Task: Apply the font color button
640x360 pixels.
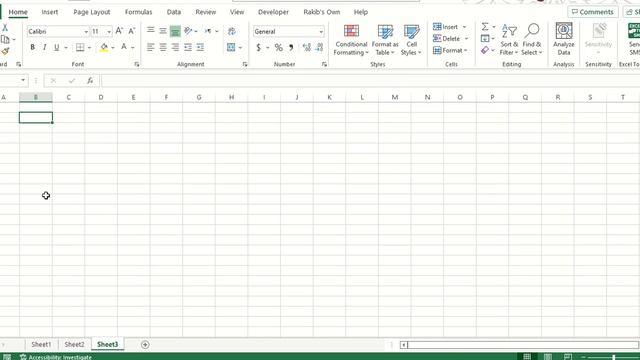Action: tap(124, 47)
